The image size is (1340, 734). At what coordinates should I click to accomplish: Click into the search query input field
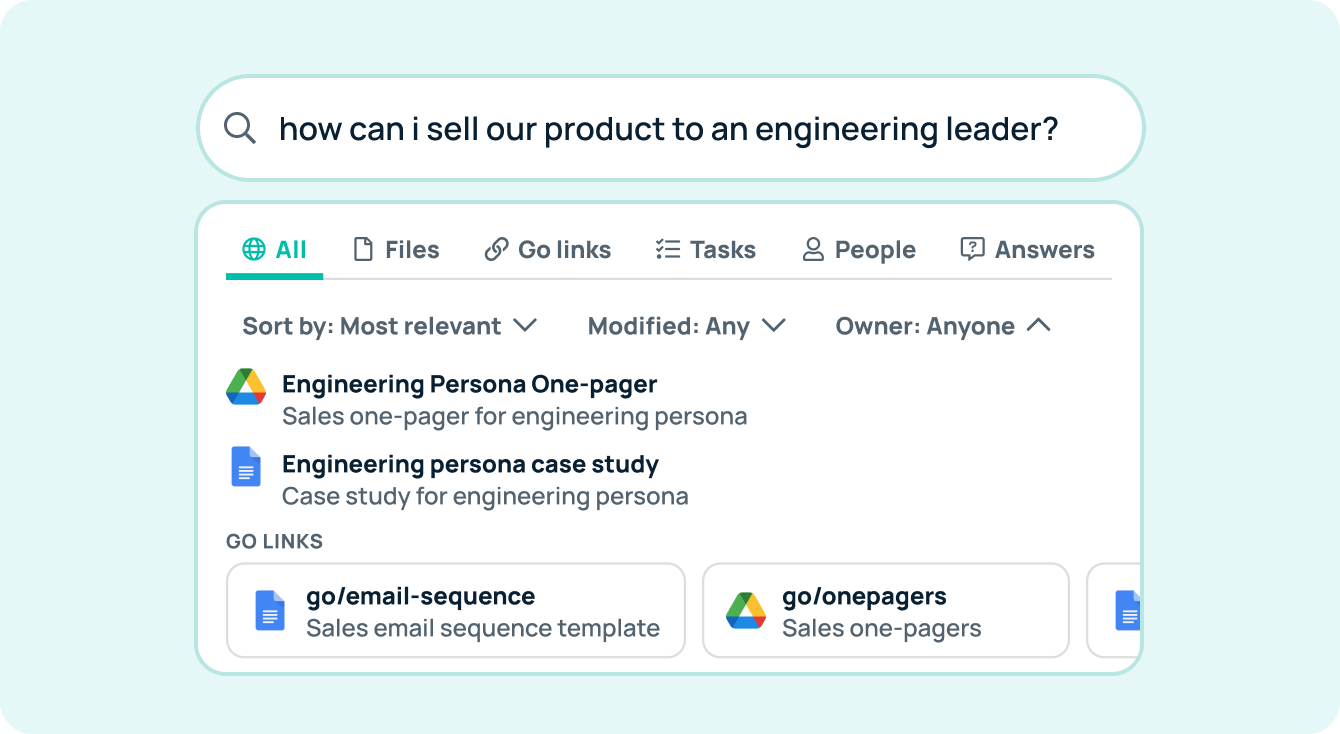point(669,129)
